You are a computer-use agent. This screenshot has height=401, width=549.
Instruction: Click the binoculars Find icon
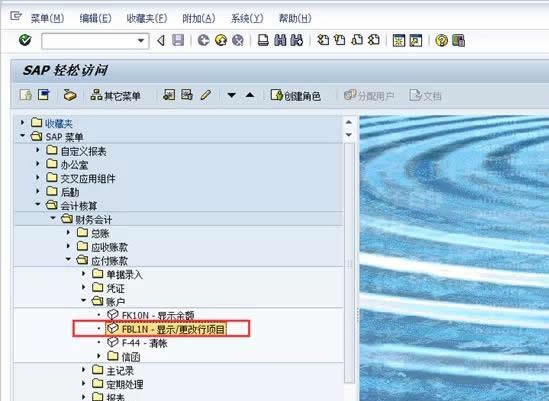tap(280, 40)
